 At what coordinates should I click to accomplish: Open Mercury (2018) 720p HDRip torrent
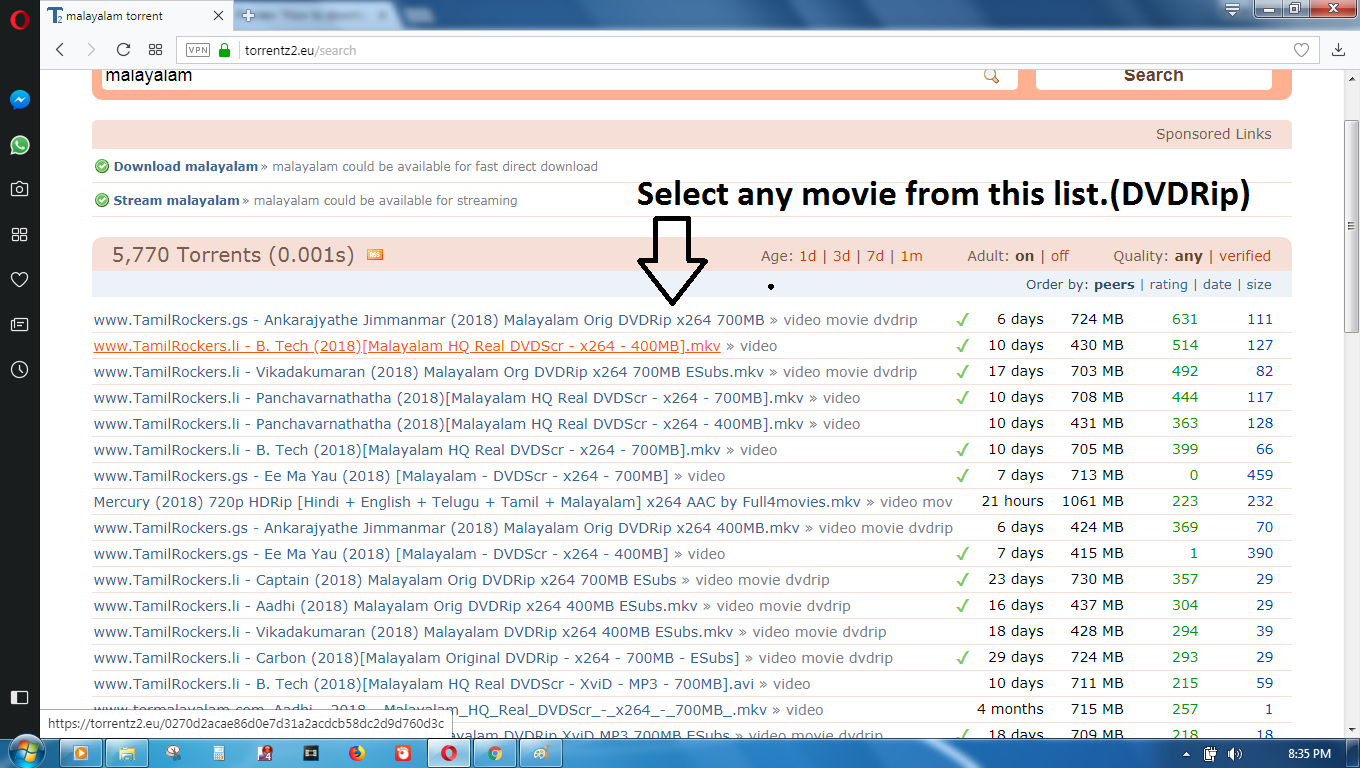pyautogui.click(x=477, y=502)
